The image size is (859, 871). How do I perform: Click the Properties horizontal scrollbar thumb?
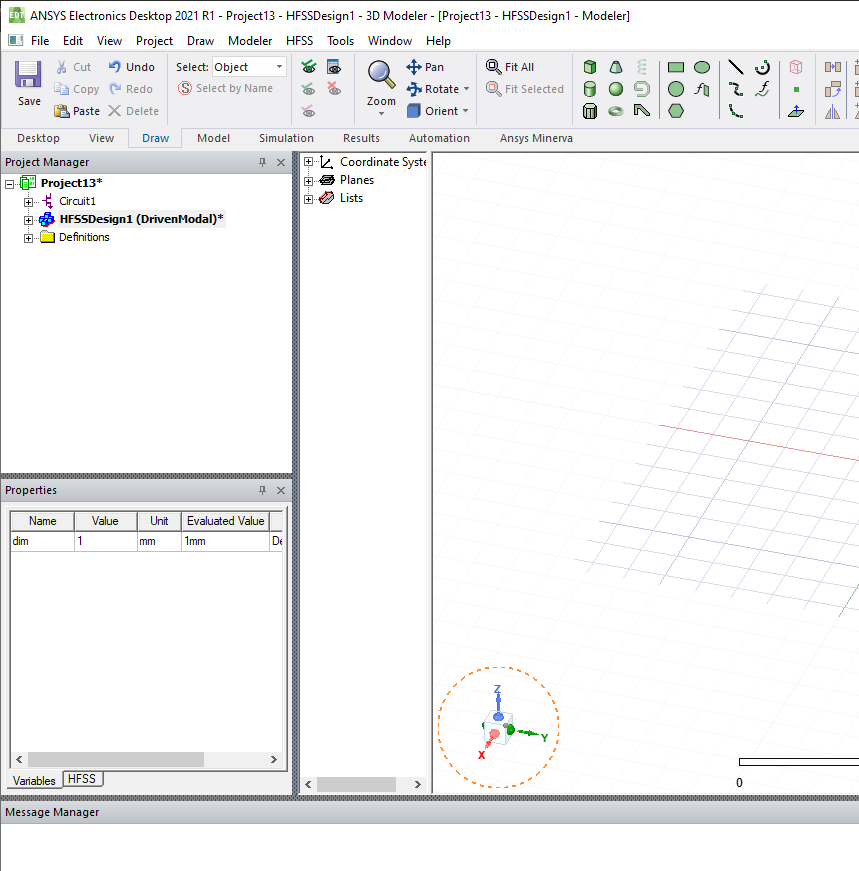[116, 759]
